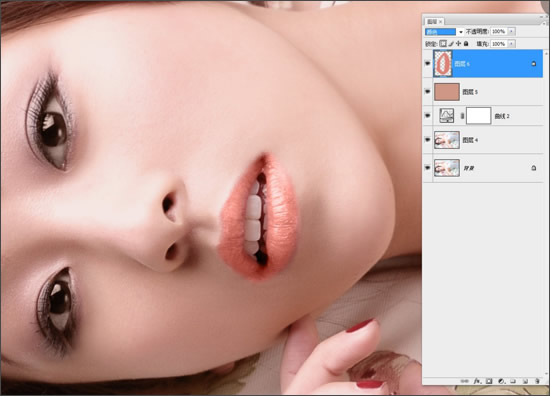Create new fill or adjustment layer
The image size is (550, 396).
[x=501, y=381]
